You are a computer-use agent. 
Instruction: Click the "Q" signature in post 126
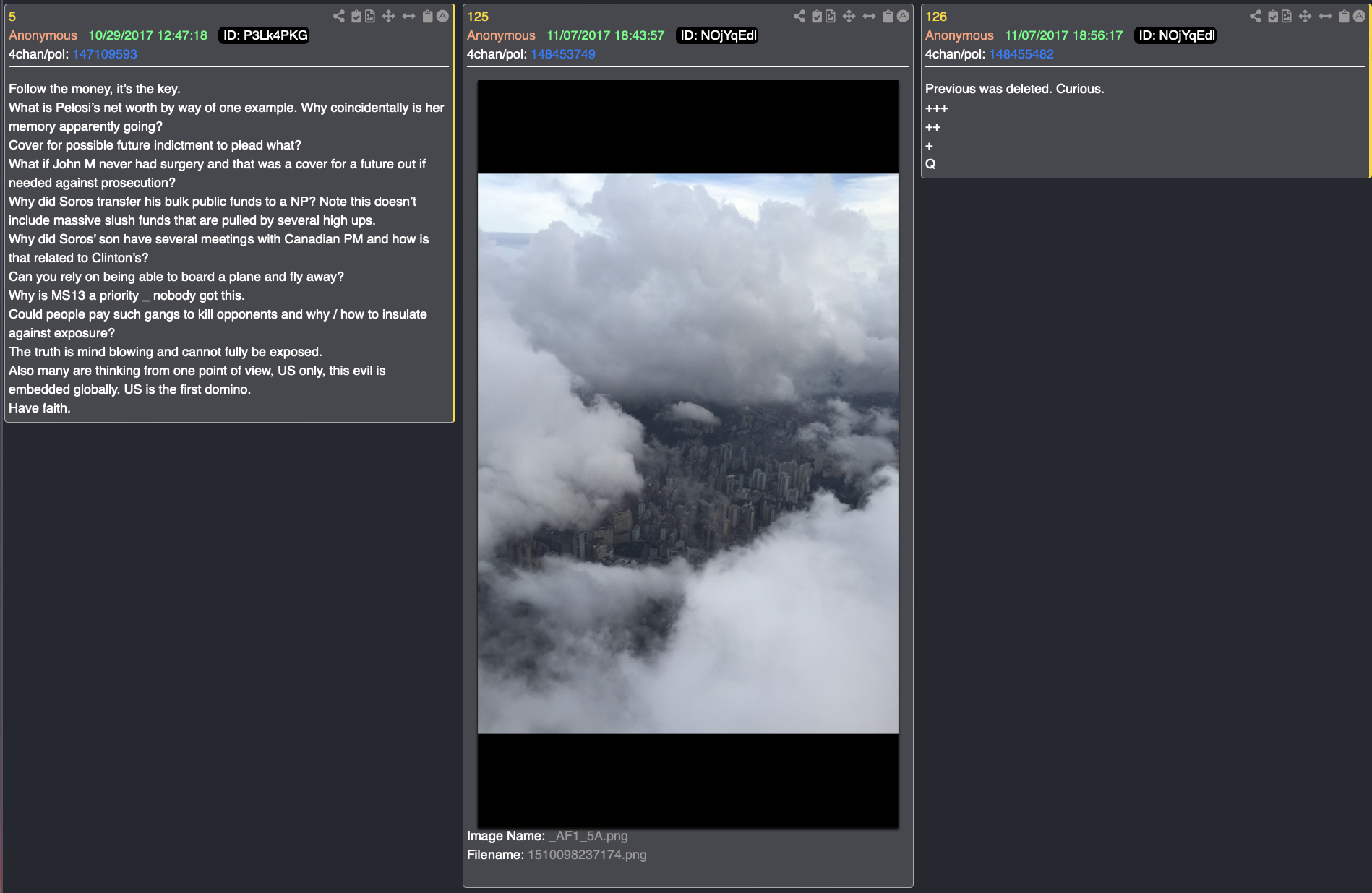click(930, 164)
